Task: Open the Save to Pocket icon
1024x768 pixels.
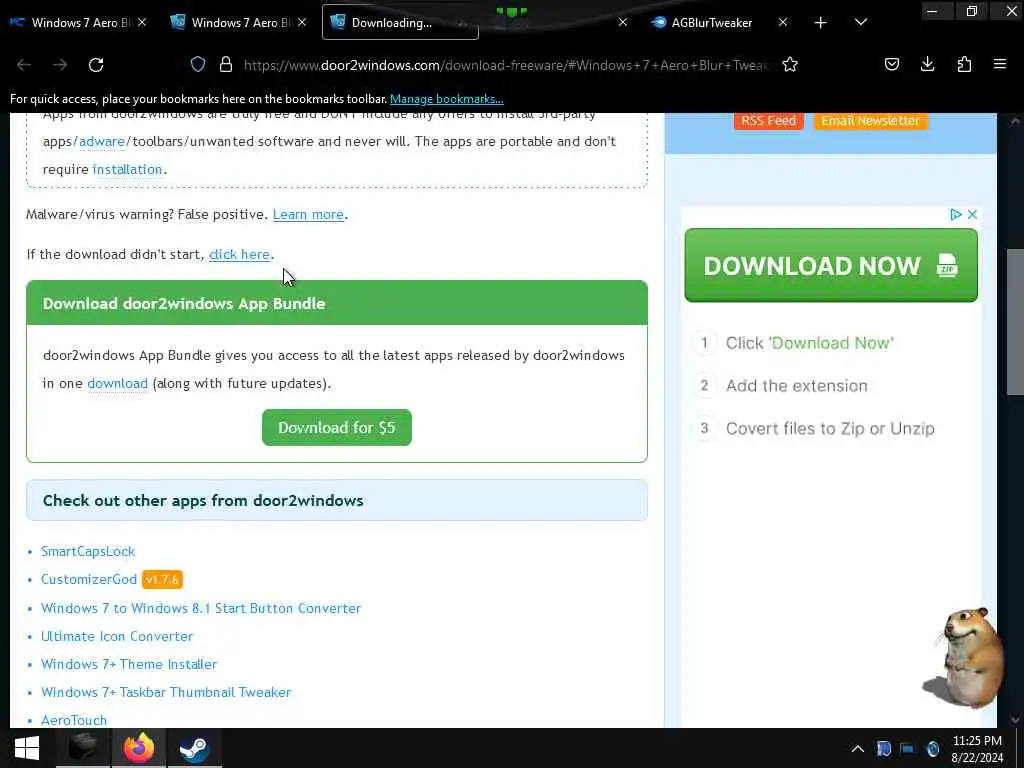Action: tap(891, 64)
